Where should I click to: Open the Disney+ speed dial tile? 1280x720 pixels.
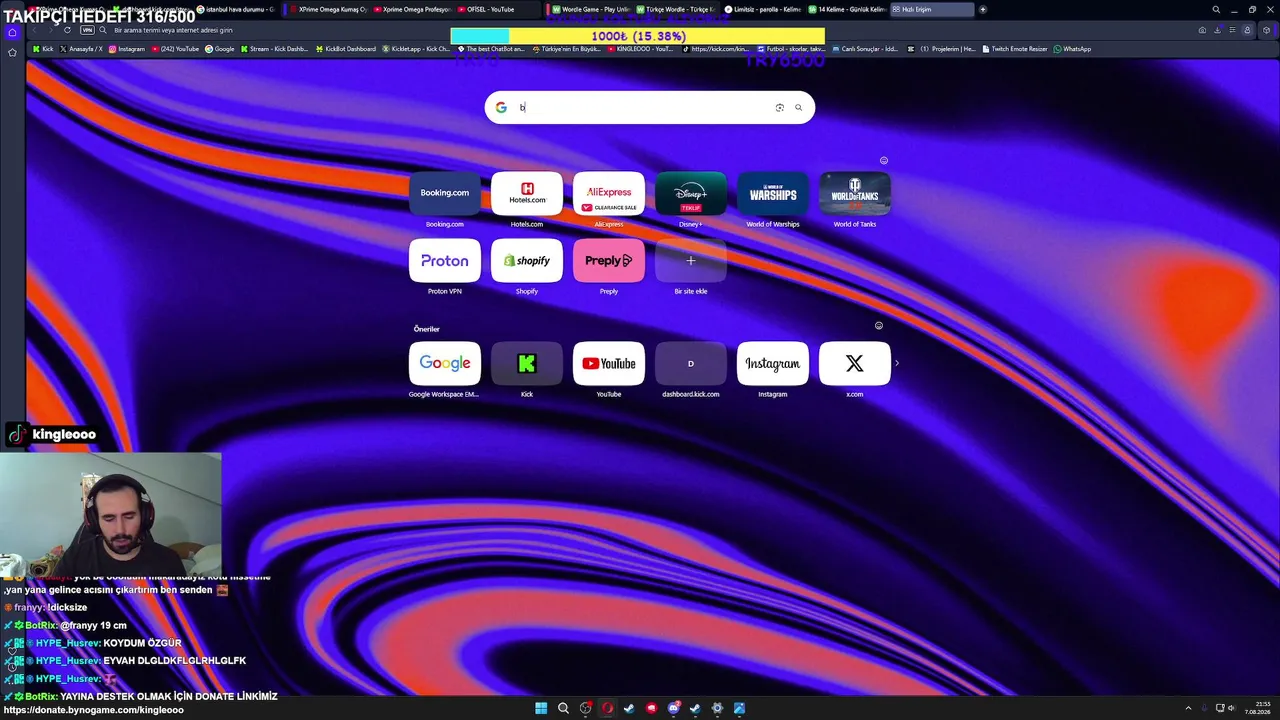691,193
